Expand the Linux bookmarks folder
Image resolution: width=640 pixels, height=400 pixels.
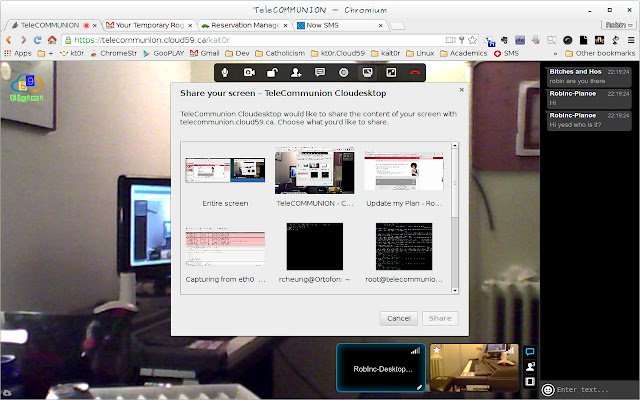(420, 53)
